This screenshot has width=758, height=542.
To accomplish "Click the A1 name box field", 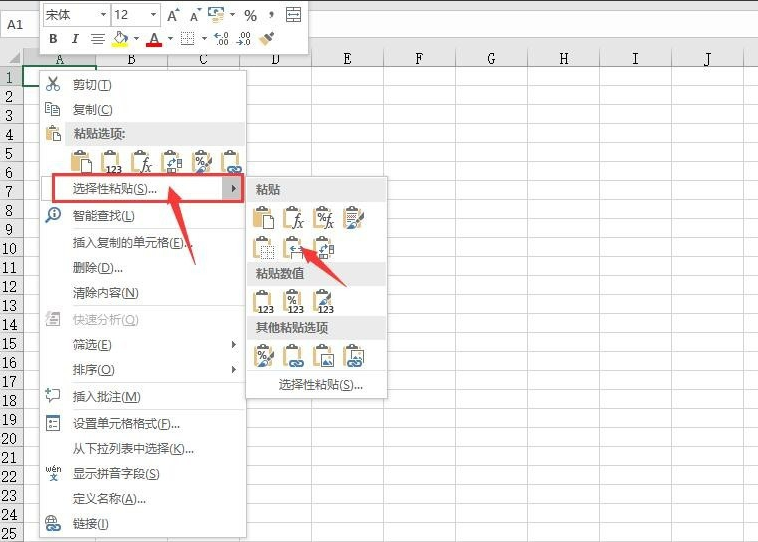I will coord(18,25).
